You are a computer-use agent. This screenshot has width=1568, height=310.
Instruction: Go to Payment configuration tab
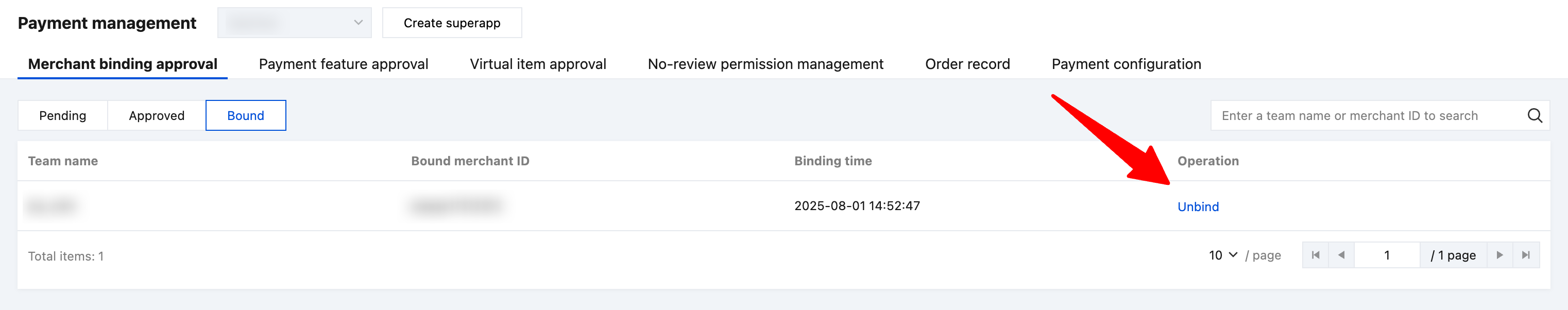[1126, 64]
